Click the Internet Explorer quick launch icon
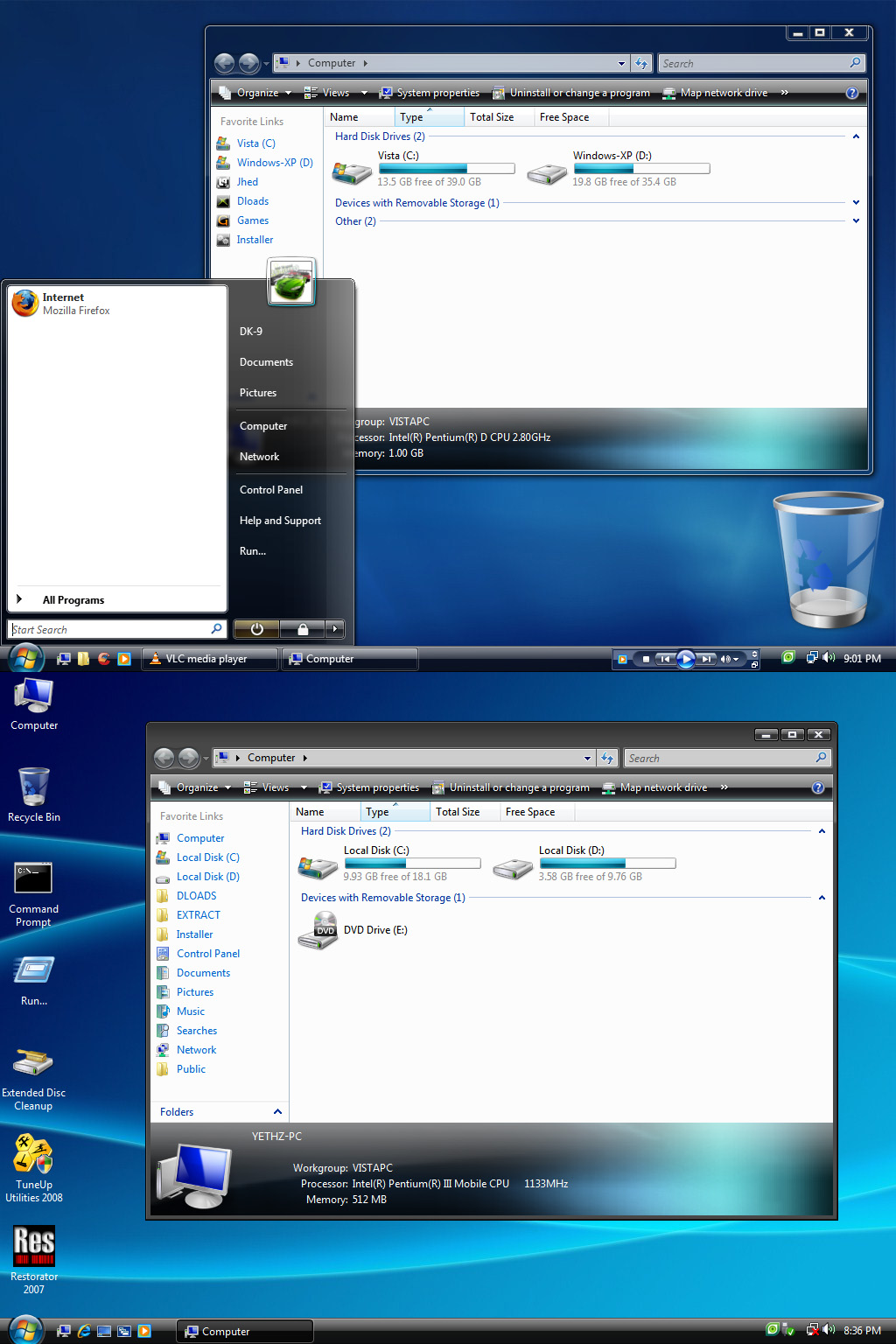Viewport: 896px width, 1344px height. [84, 1331]
